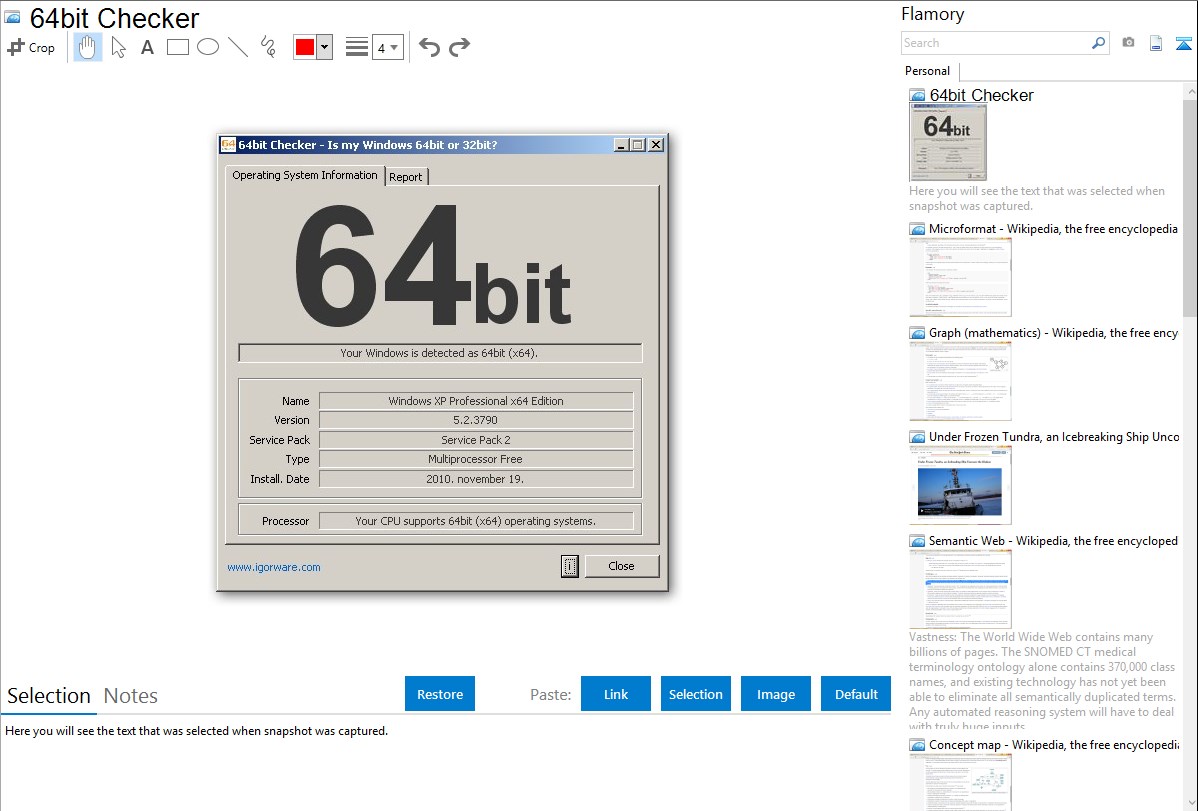Screen dimensions: 1198x811
Task: Click the Semantic Web snapshot's window icon
Action: click(x=917, y=541)
